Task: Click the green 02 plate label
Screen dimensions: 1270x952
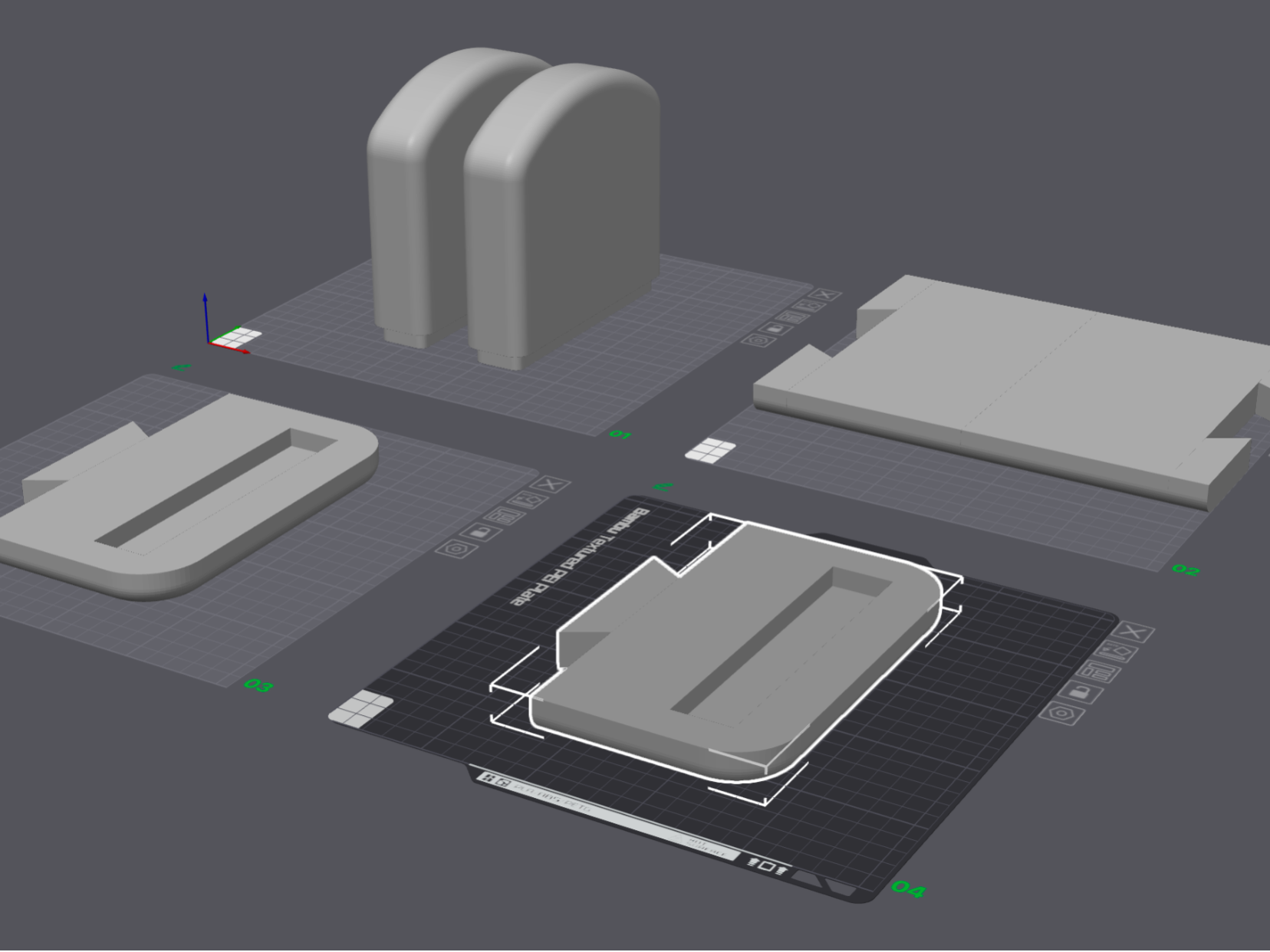Action: point(1185,570)
